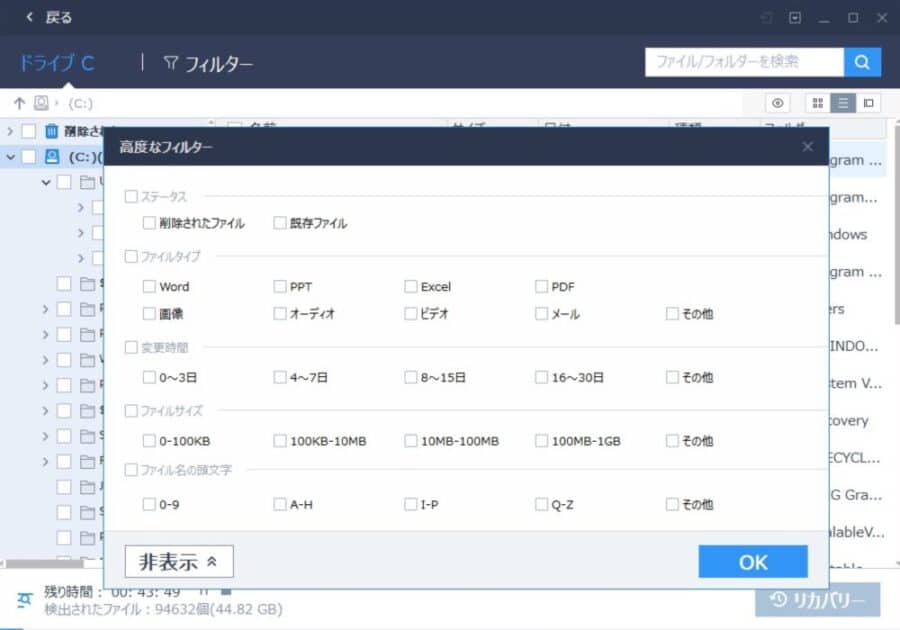Check the Excel file type

point(410,286)
